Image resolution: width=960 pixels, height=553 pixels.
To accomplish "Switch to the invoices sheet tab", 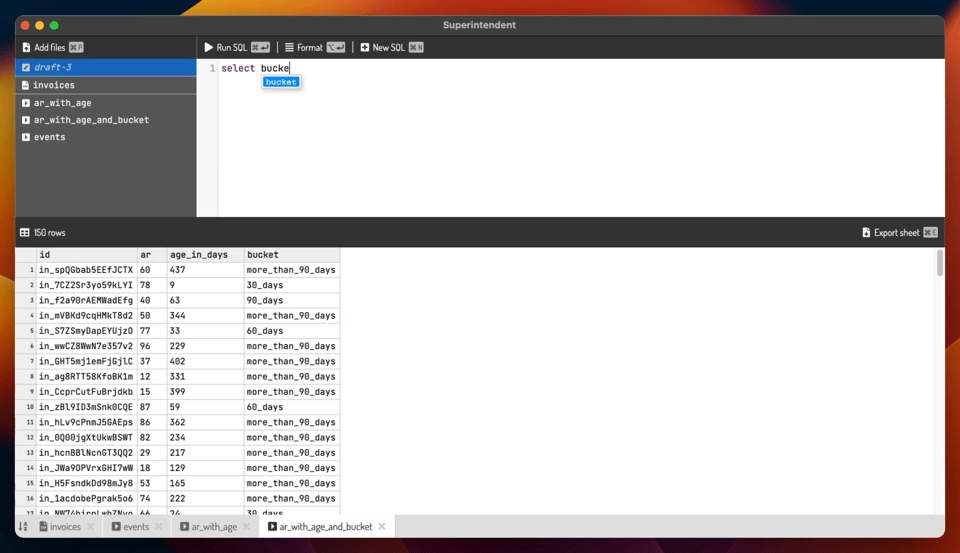I will coord(65,527).
